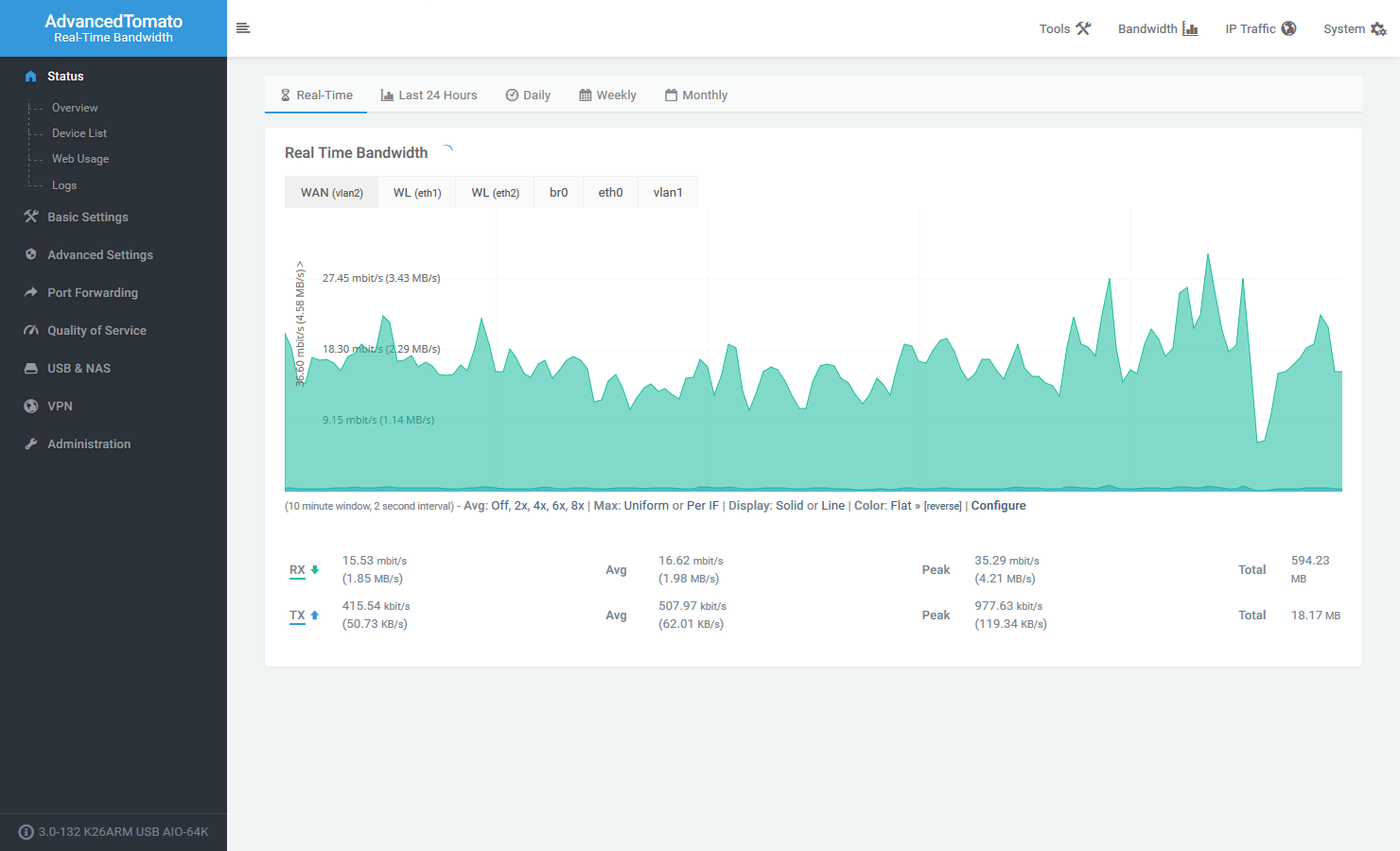Click the hourglass icon on Real-Time tab
Image resolution: width=1400 pixels, height=851 pixels.
tap(285, 95)
